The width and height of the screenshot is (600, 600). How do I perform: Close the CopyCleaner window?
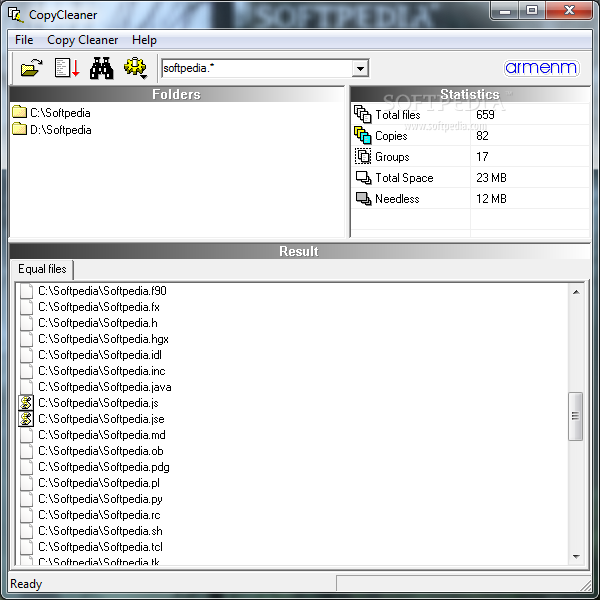coord(569,10)
